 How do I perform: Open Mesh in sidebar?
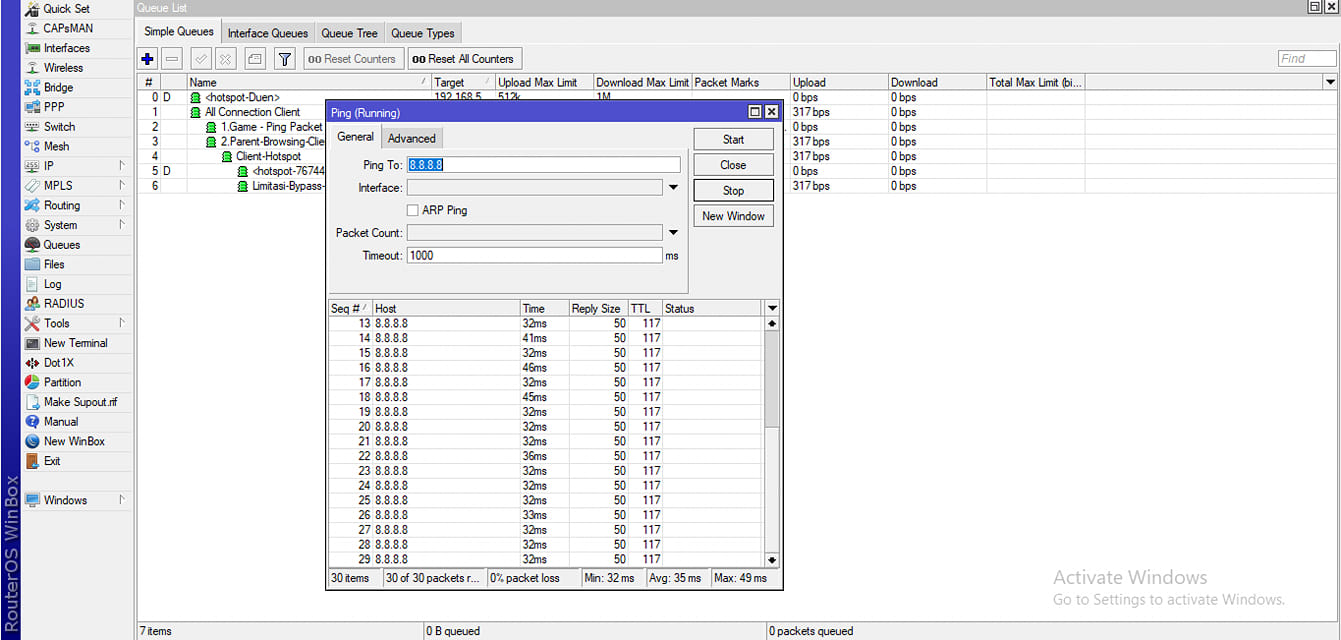(57, 146)
